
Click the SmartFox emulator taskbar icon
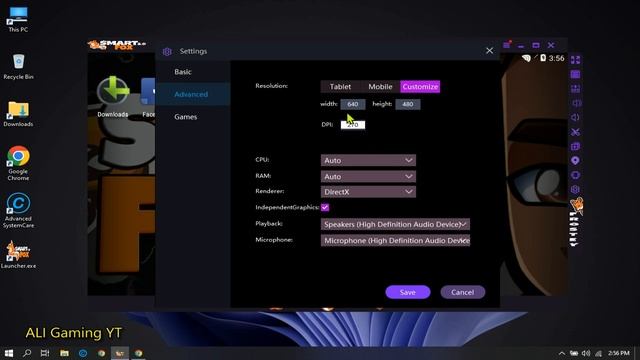pyautogui.click(x=120, y=353)
